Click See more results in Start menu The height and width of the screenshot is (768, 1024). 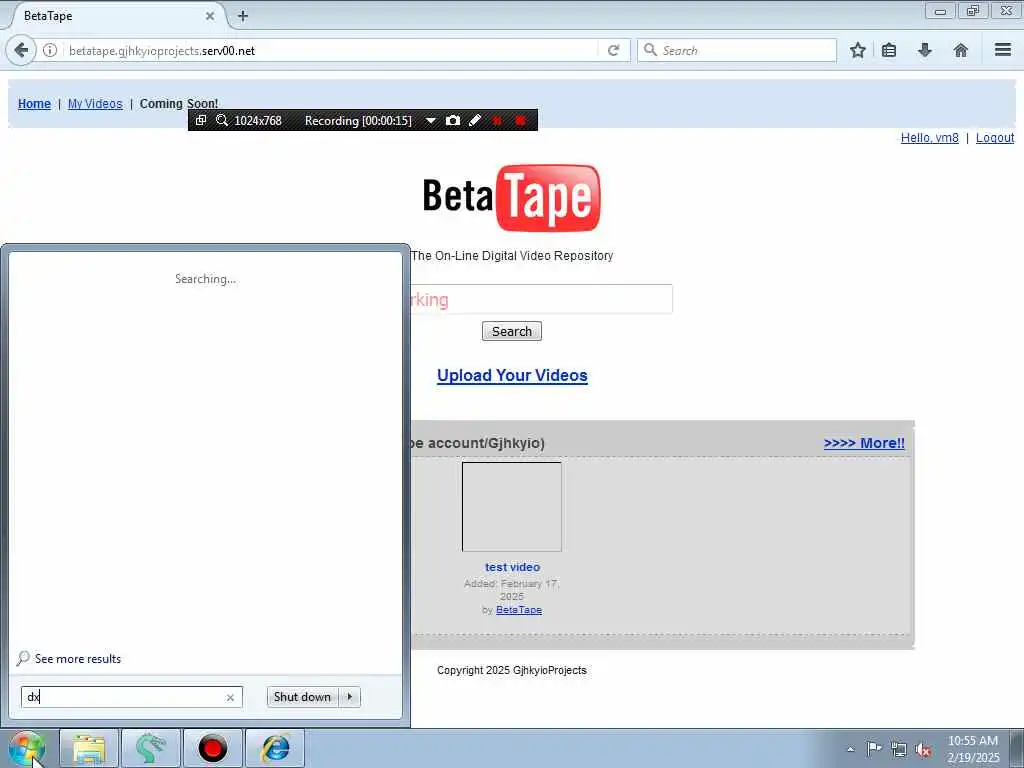point(69,658)
